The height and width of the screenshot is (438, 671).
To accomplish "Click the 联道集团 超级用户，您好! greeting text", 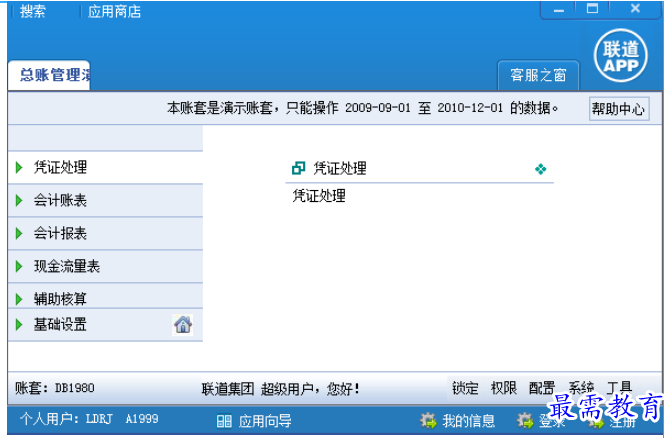I will point(281,389).
